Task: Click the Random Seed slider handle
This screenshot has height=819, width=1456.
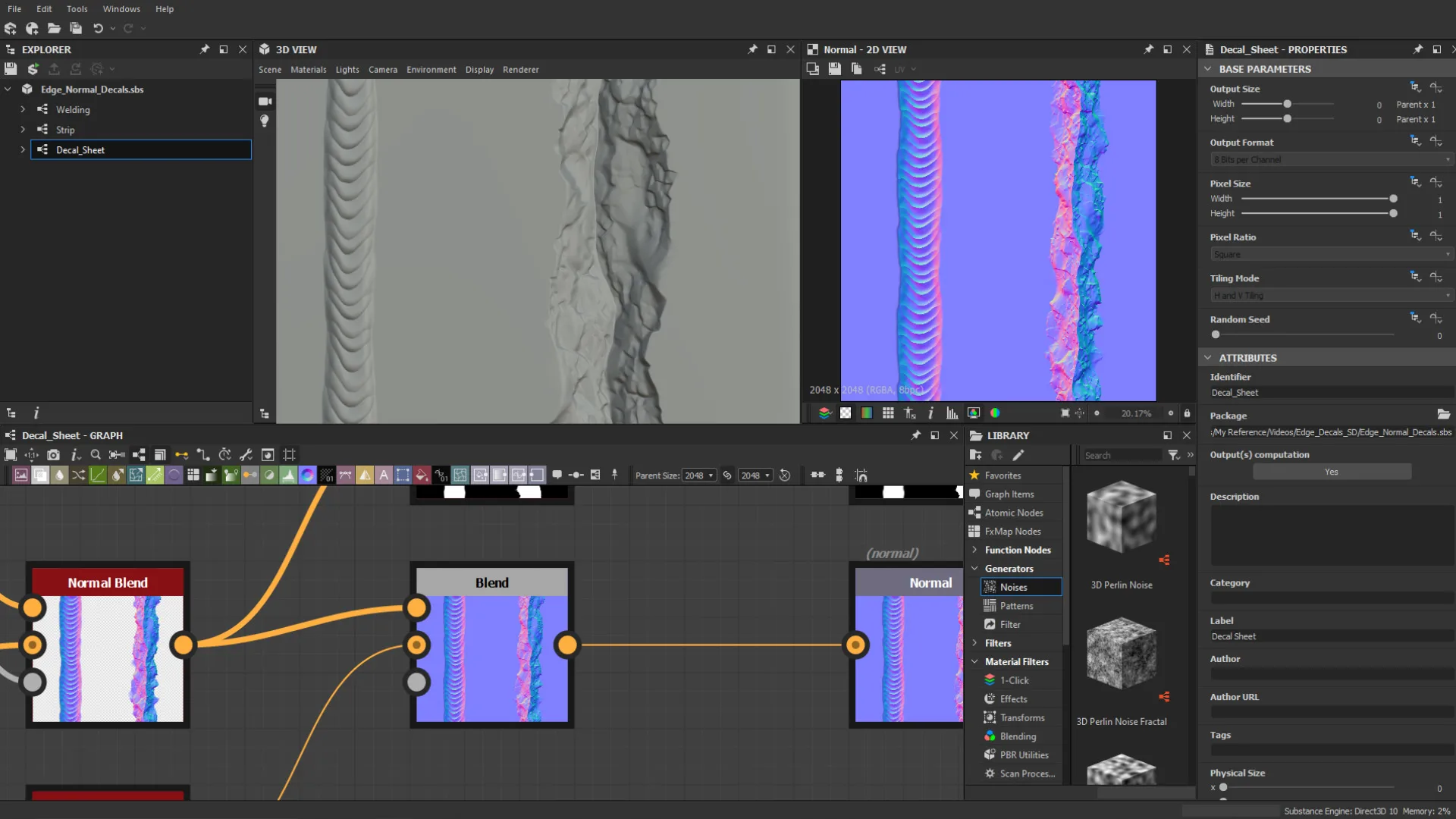Action: click(1216, 334)
